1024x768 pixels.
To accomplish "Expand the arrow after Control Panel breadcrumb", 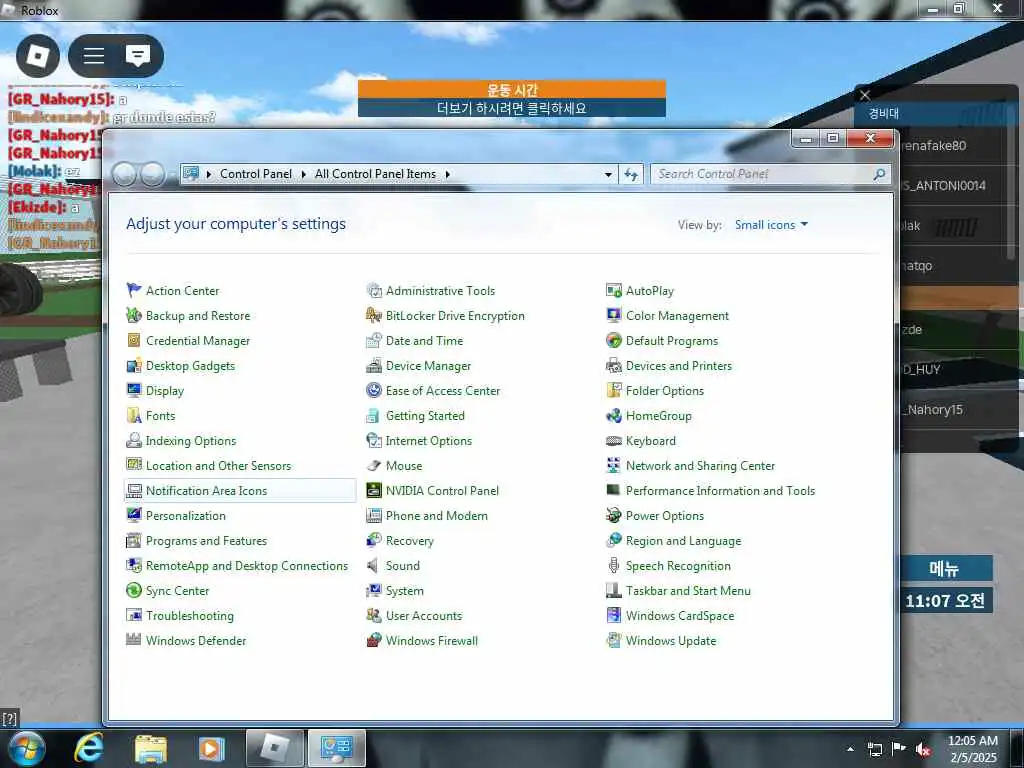I will (303, 174).
